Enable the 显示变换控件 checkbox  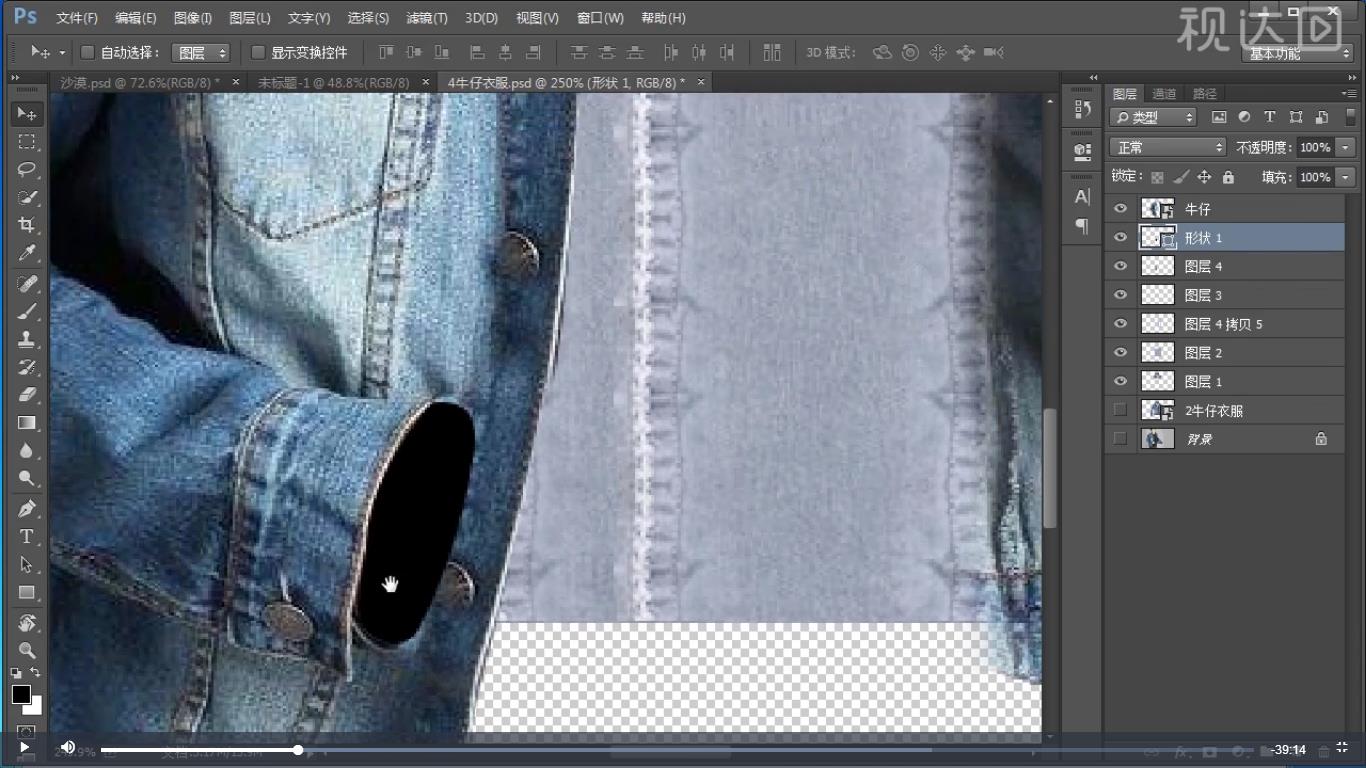point(258,52)
